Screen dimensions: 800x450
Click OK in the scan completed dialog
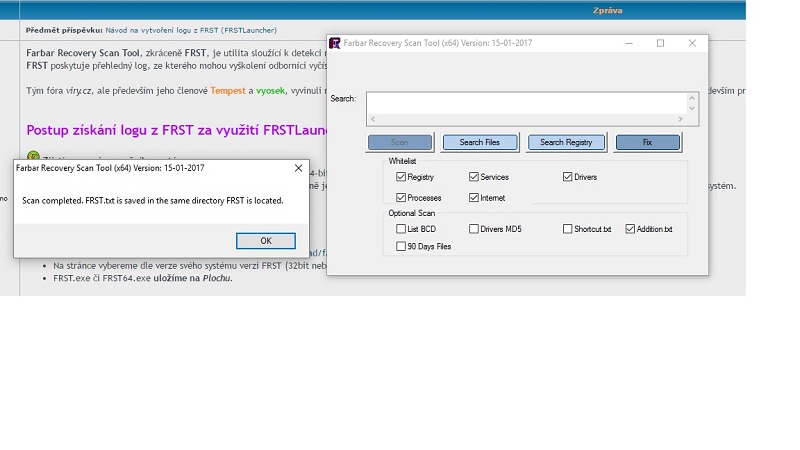tap(266, 241)
